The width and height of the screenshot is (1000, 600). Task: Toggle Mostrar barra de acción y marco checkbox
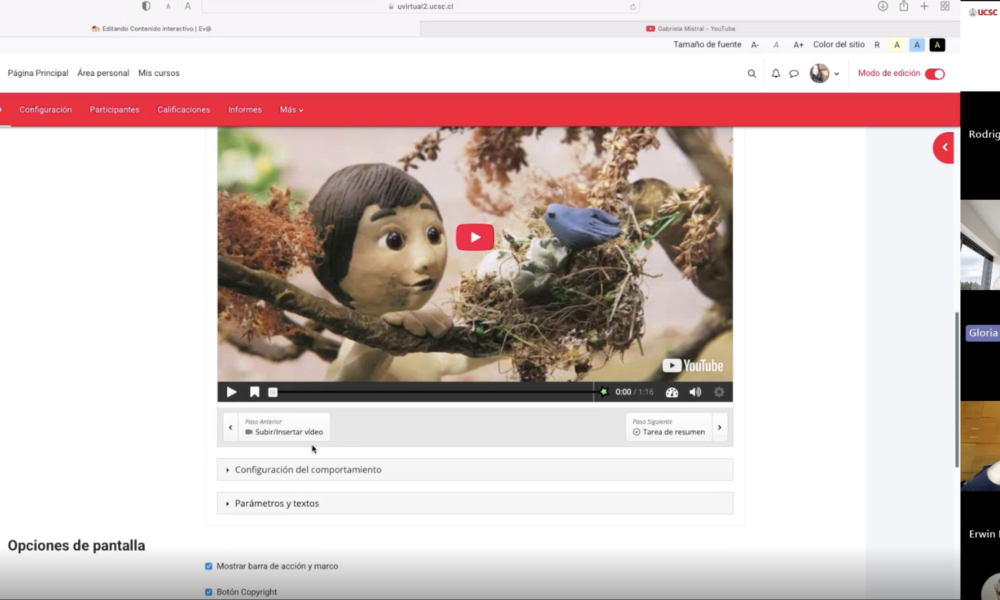[x=209, y=566]
